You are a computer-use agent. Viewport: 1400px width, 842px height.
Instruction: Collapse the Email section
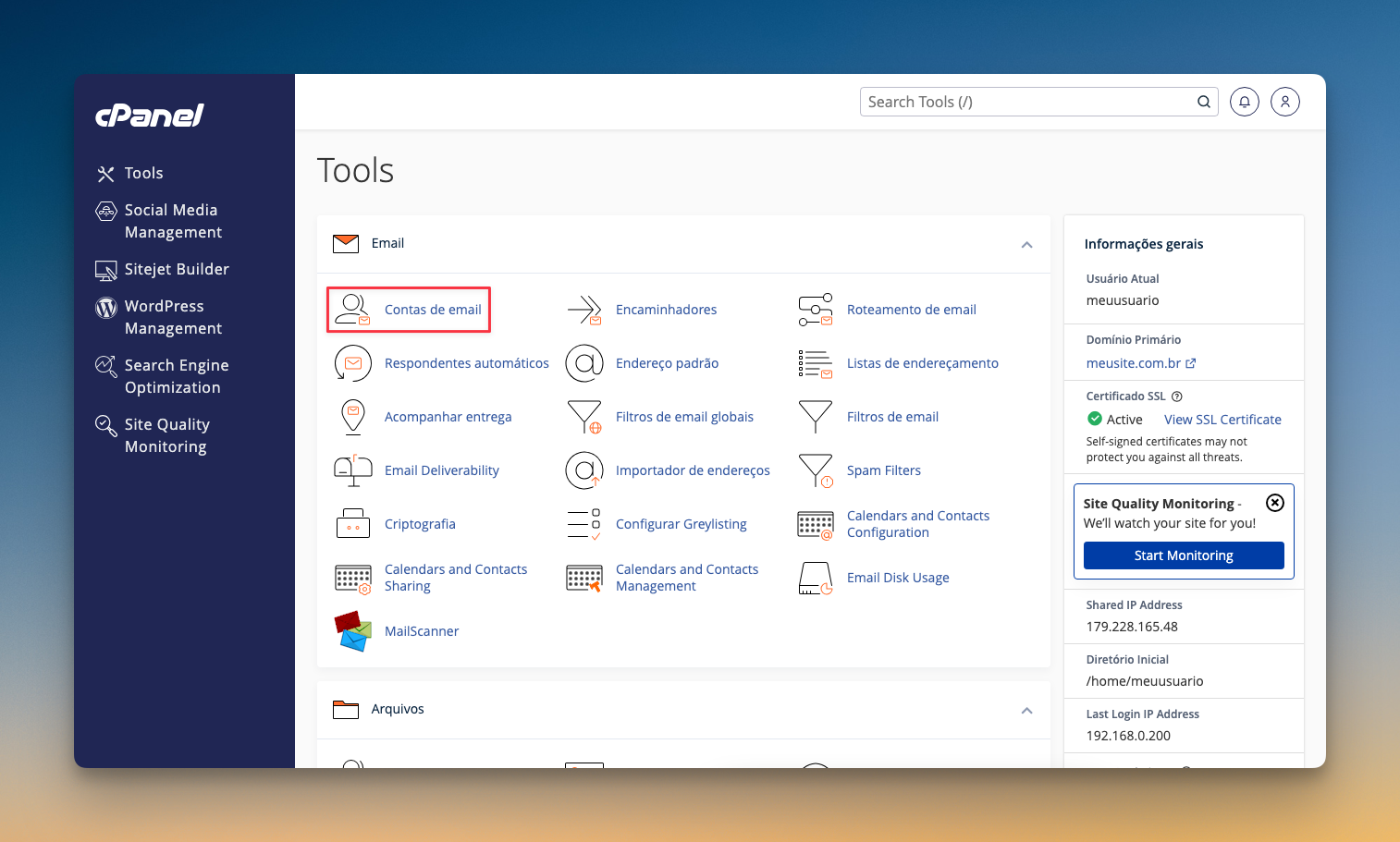[1026, 244]
